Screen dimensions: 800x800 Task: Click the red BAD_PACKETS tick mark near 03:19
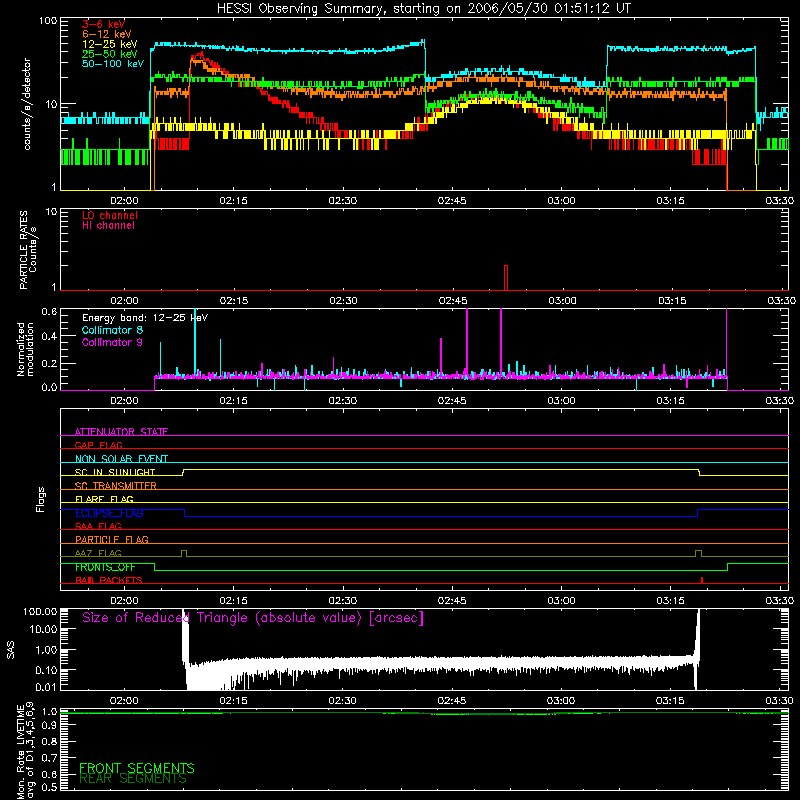click(702, 580)
